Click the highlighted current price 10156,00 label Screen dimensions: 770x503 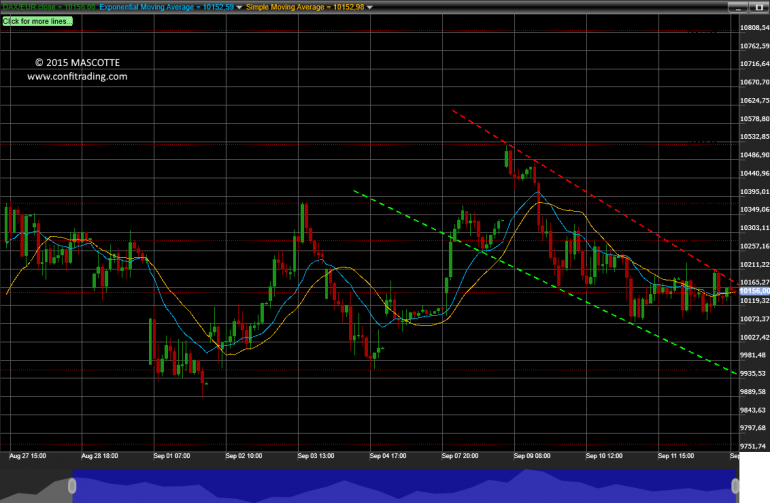click(754, 291)
